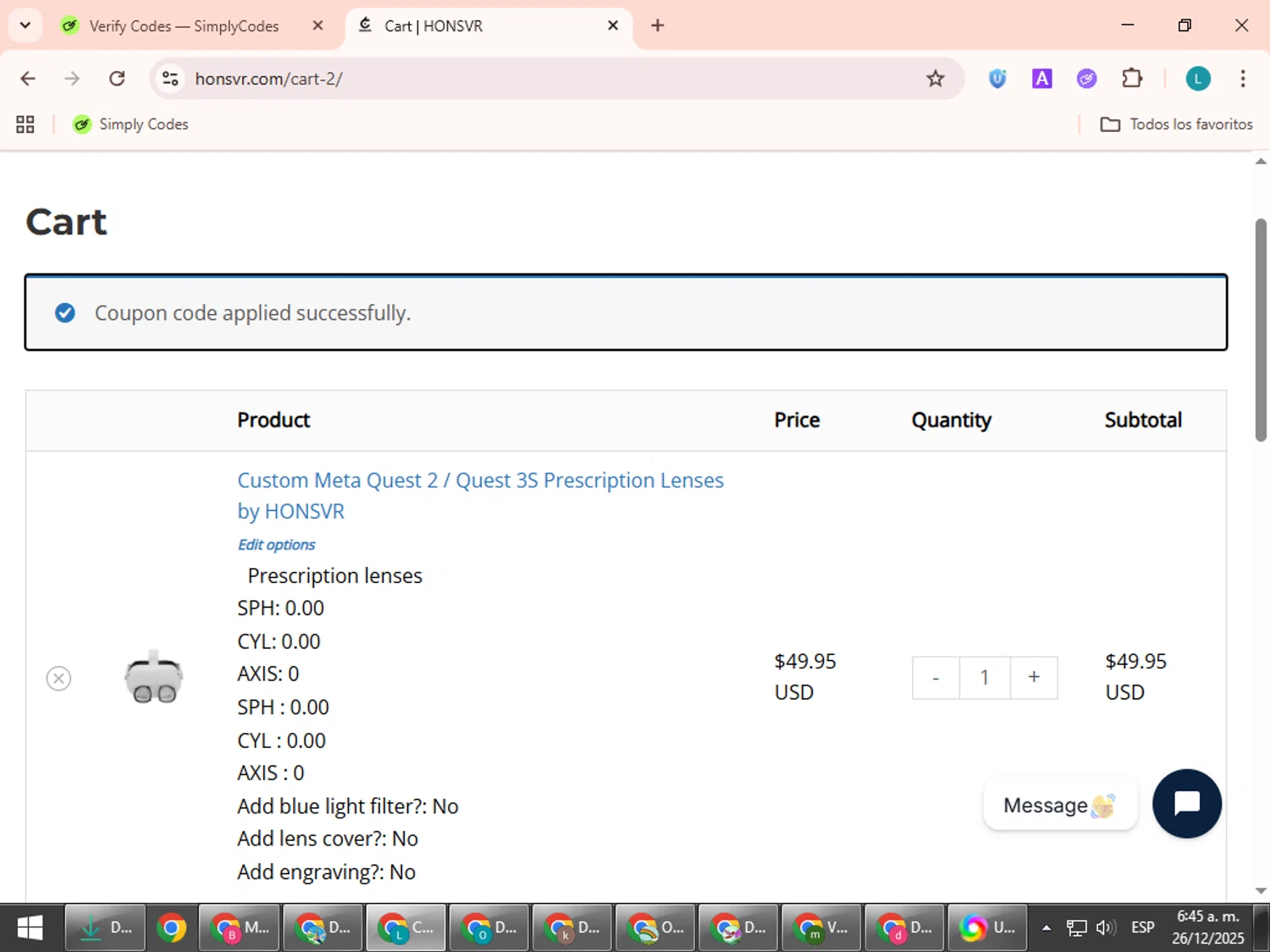This screenshot has width=1270, height=952.
Task: Open the volume control in system tray
Action: tap(1105, 928)
